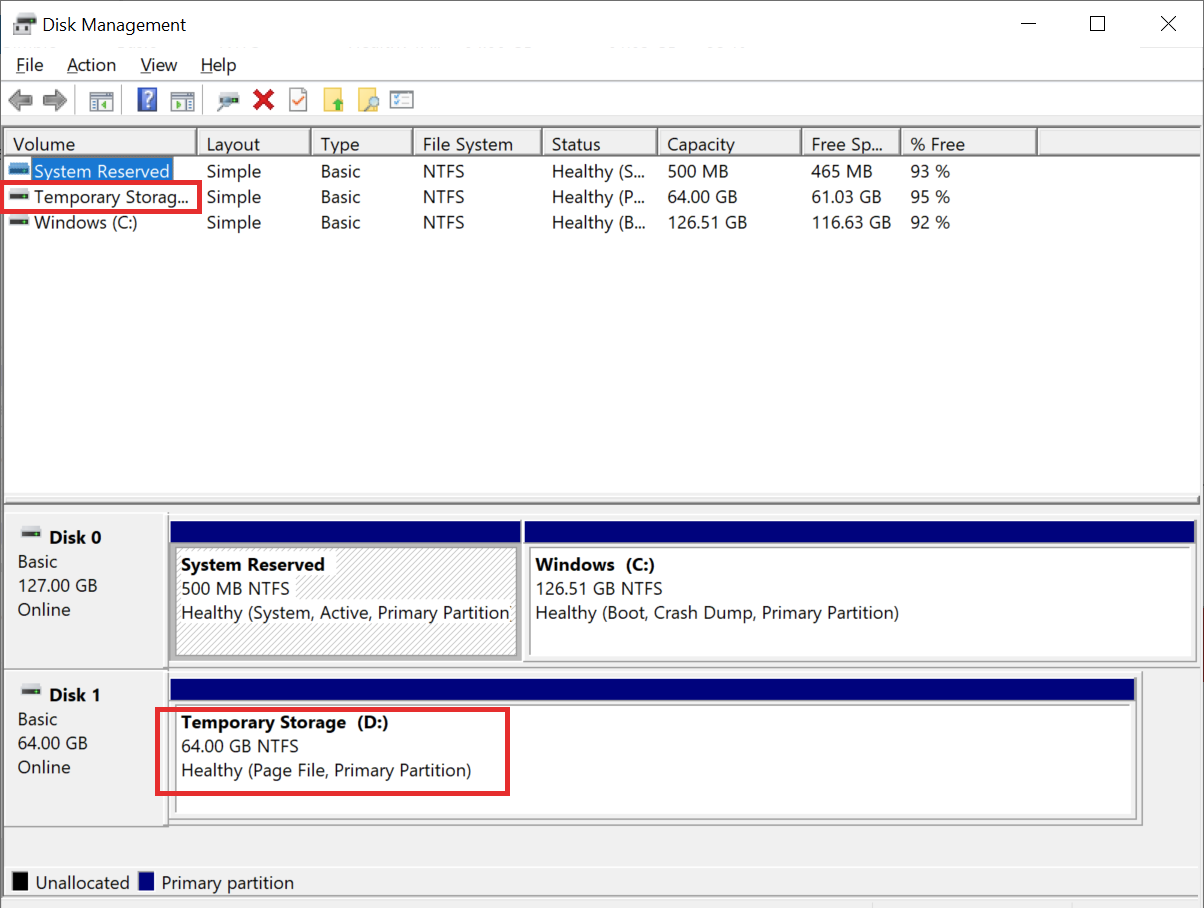Viewport: 1204px width, 908px height.
Task: Click the Unallocated legend label
Action: [x=82, y=883]
